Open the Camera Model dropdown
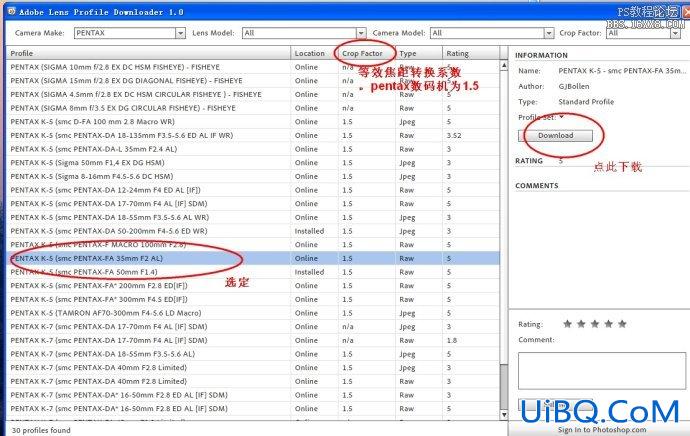Screen dimensions: 690x436 coord(492,33)
